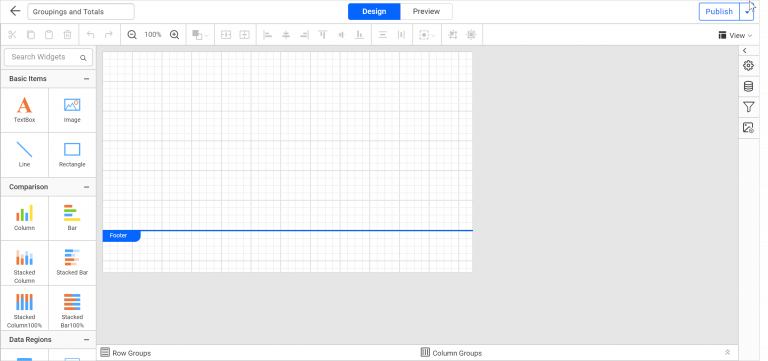Screen dimensions: 768x361
Task: Open the bring-to-front order dropdown
Action: (x=200, y=35)
